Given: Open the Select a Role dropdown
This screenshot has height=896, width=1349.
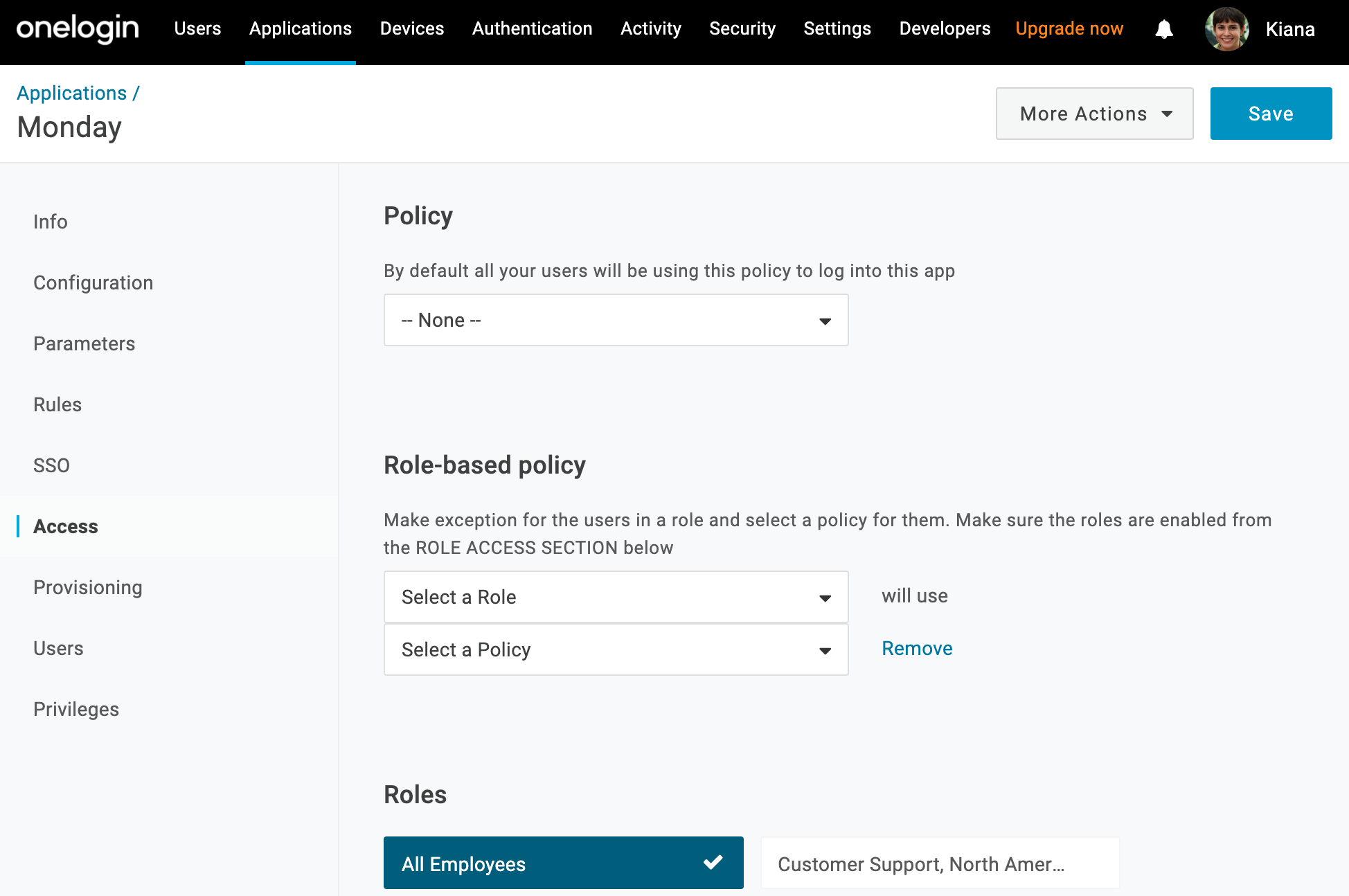Looking at the screenshot, I should pos(616,597).
